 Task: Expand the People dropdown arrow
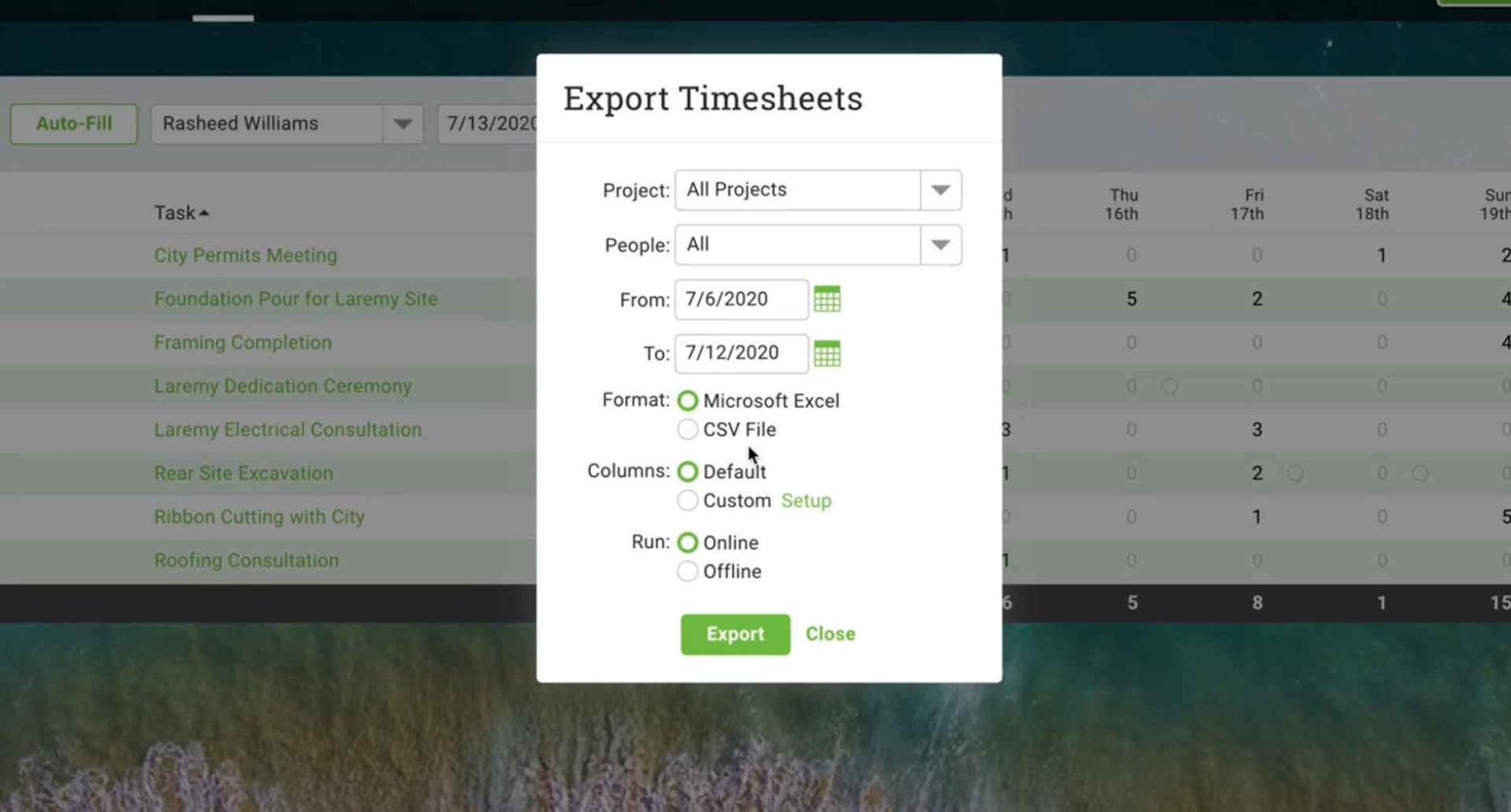point(941,245)
